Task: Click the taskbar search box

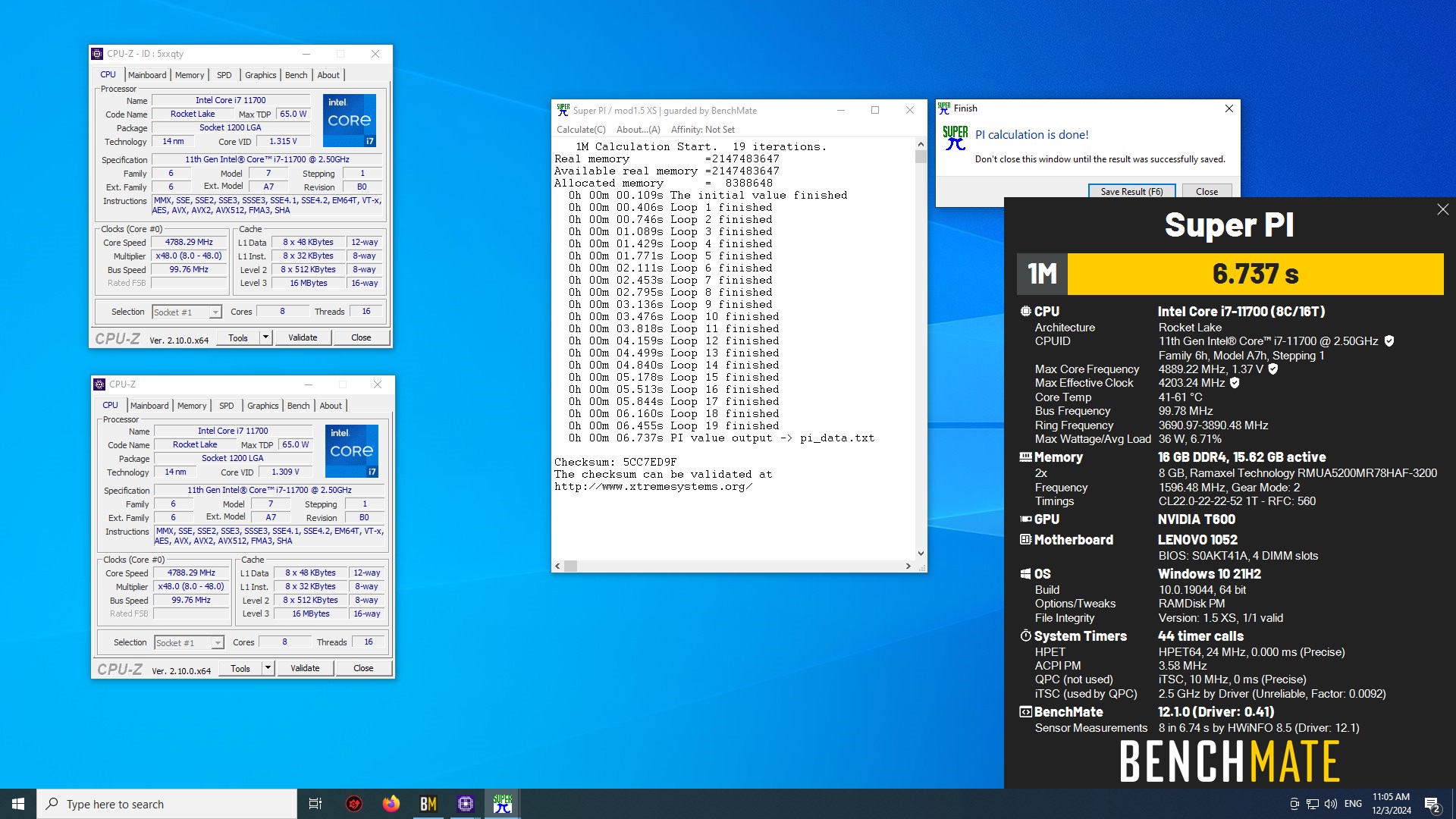Action: (x=167, y=804)
